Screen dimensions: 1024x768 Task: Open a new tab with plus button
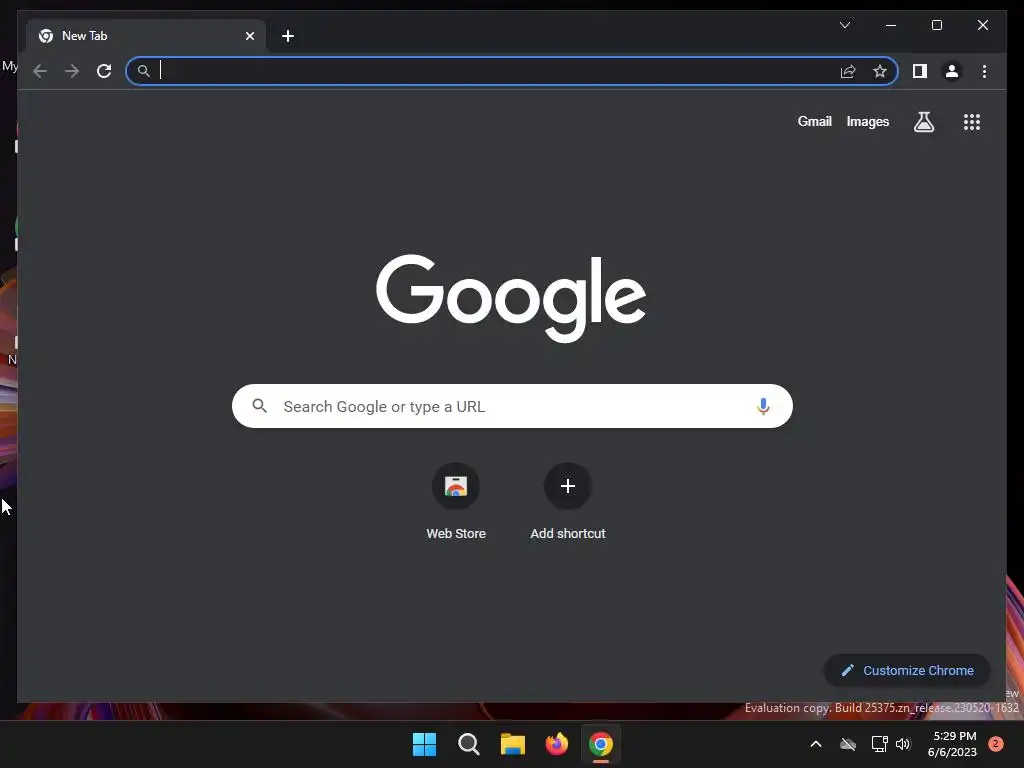point(288,36)
